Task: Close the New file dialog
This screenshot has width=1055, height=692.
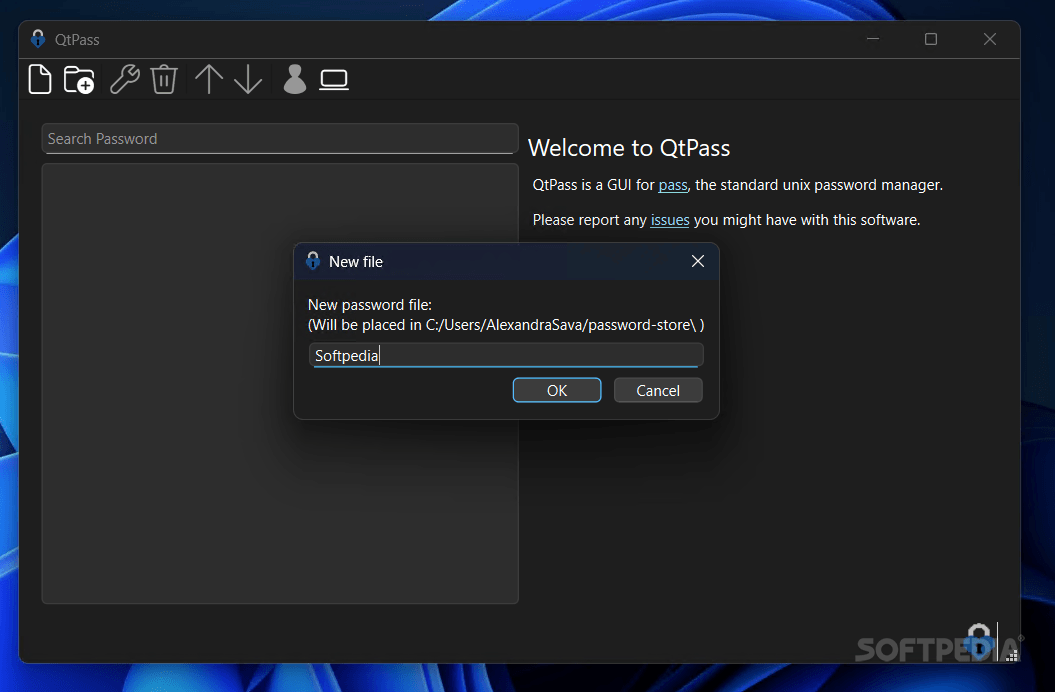Action: point(698,261)
